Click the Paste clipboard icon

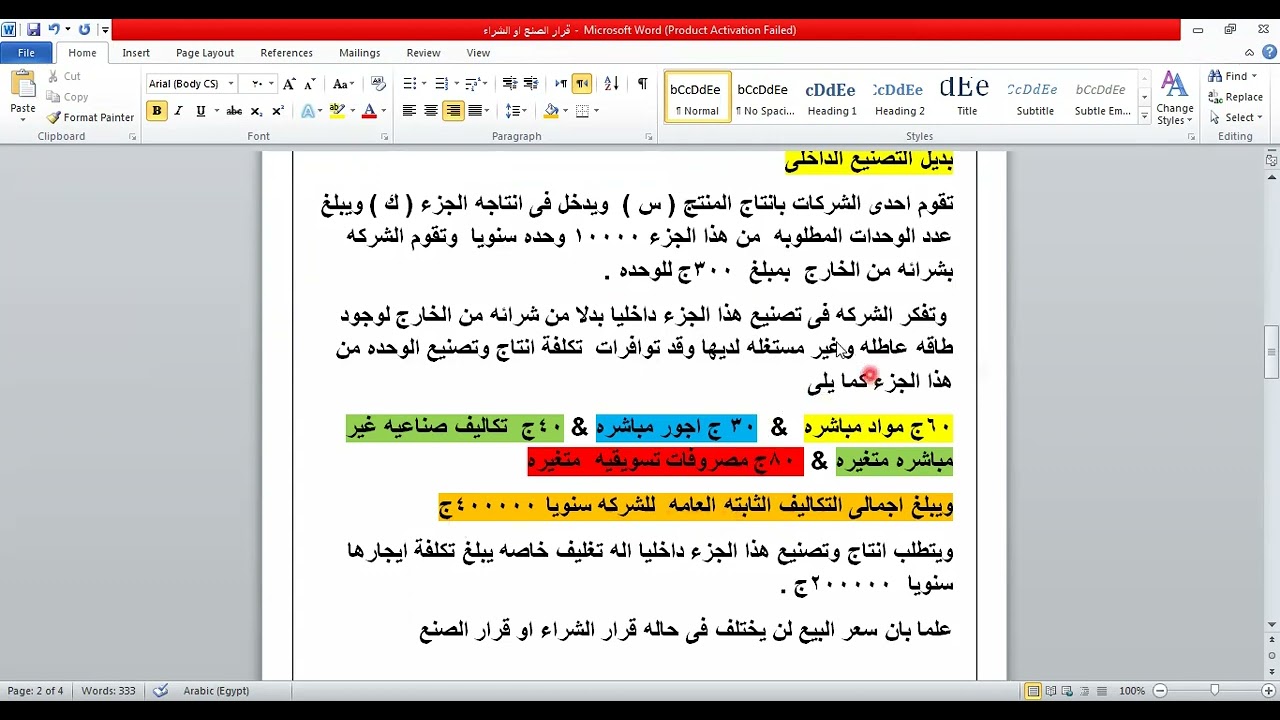coord(22,83)
